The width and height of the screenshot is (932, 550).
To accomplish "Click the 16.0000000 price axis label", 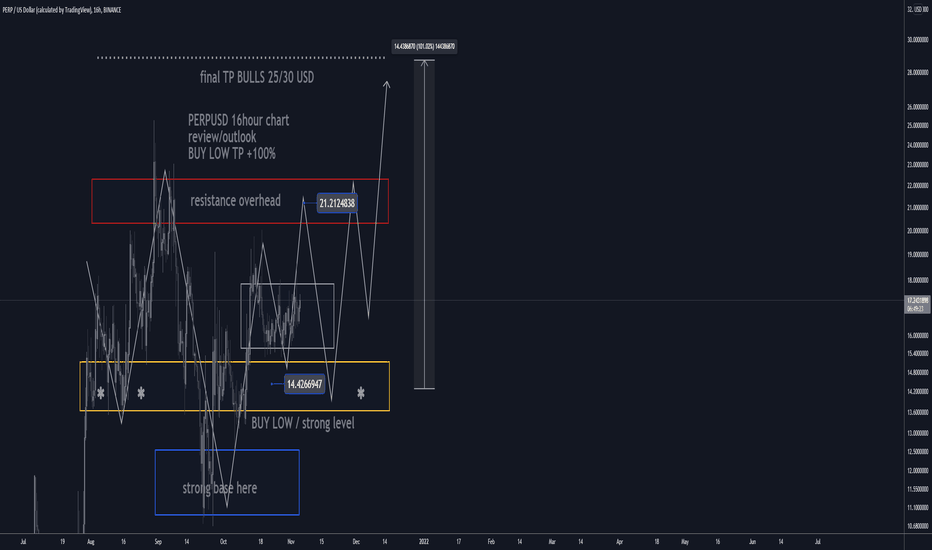I will click(918, 335).
